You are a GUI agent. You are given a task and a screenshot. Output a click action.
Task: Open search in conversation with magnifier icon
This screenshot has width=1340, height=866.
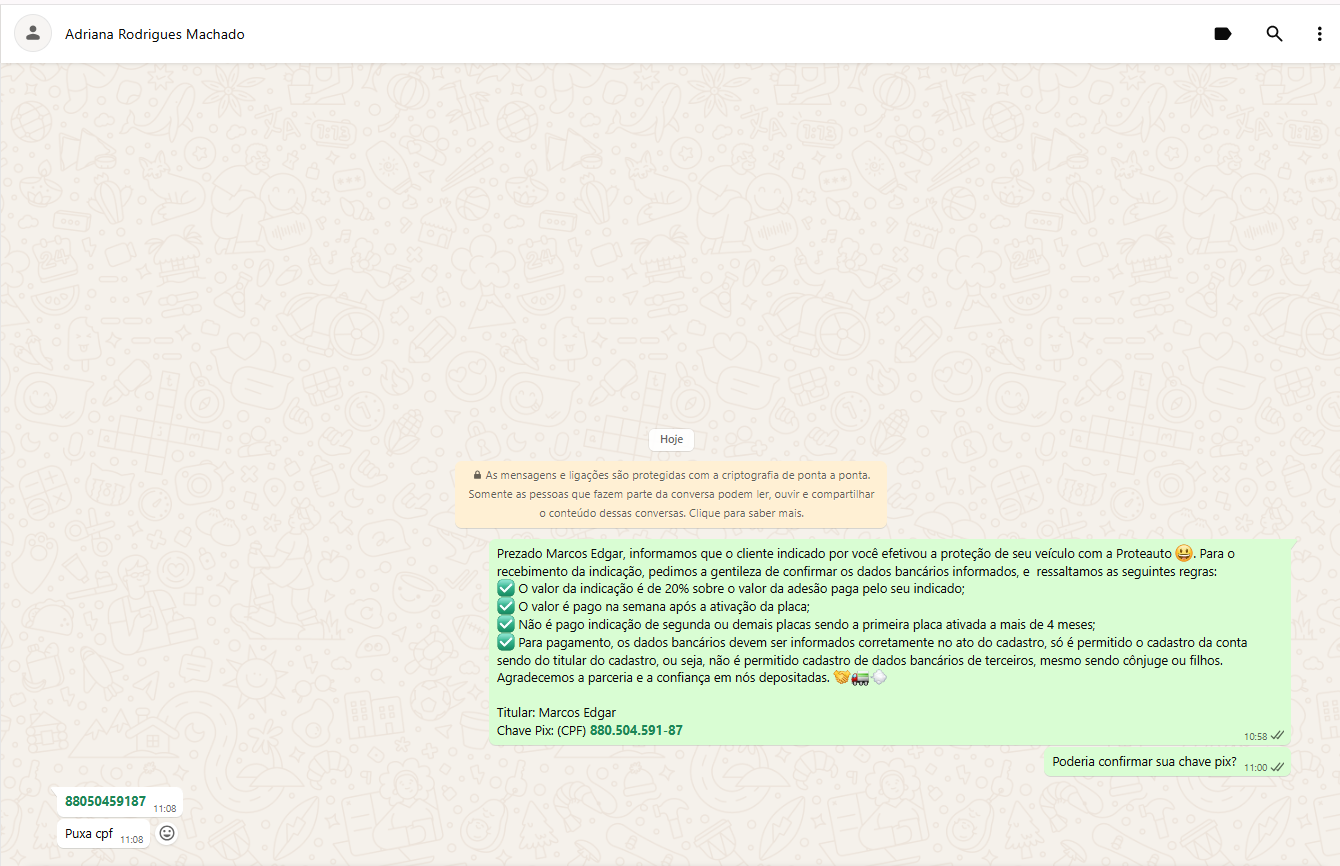click(1274, 34)
